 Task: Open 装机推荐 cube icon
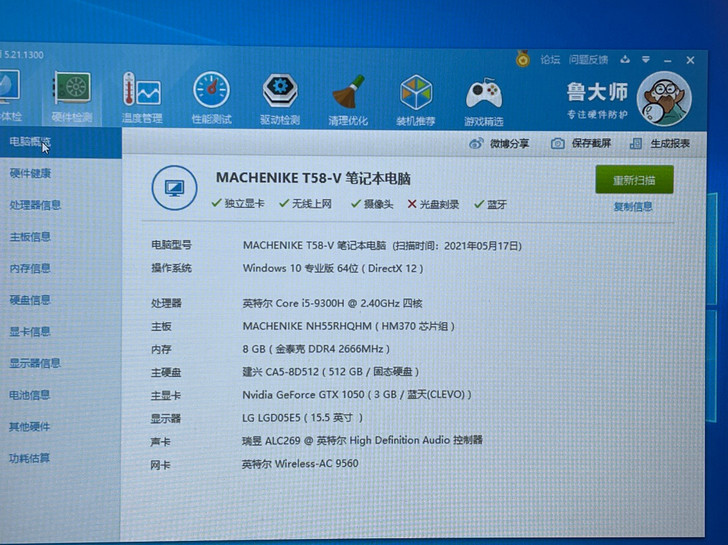coord(416,100)
